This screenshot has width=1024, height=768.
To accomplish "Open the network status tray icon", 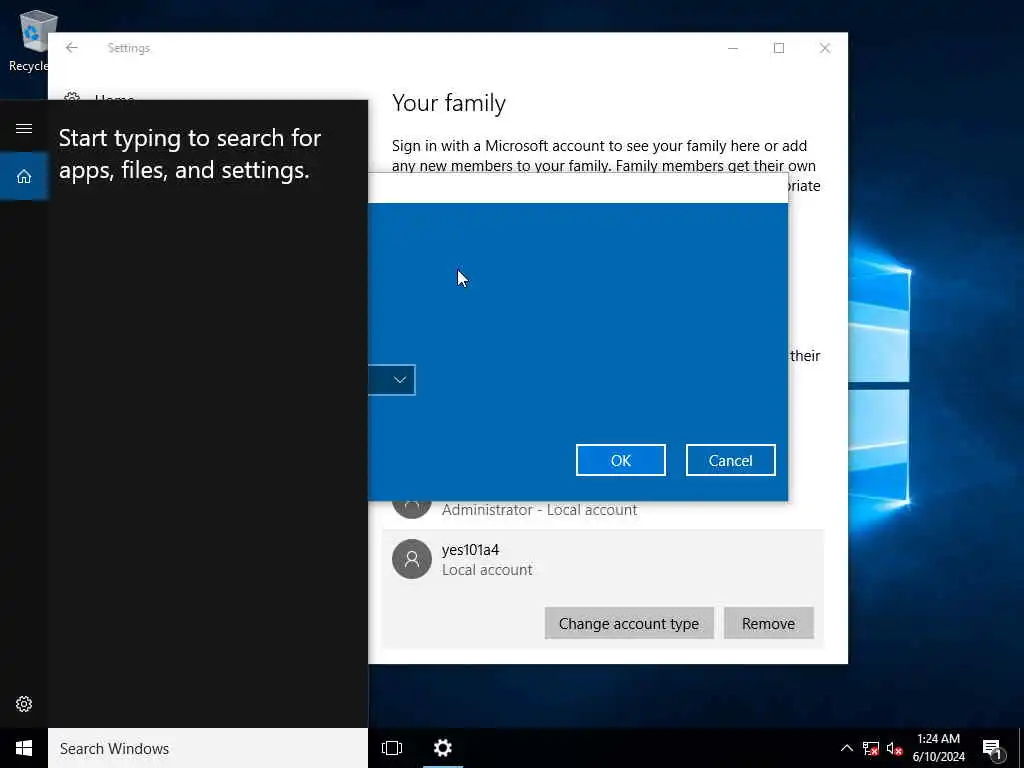I will (871, 748).
